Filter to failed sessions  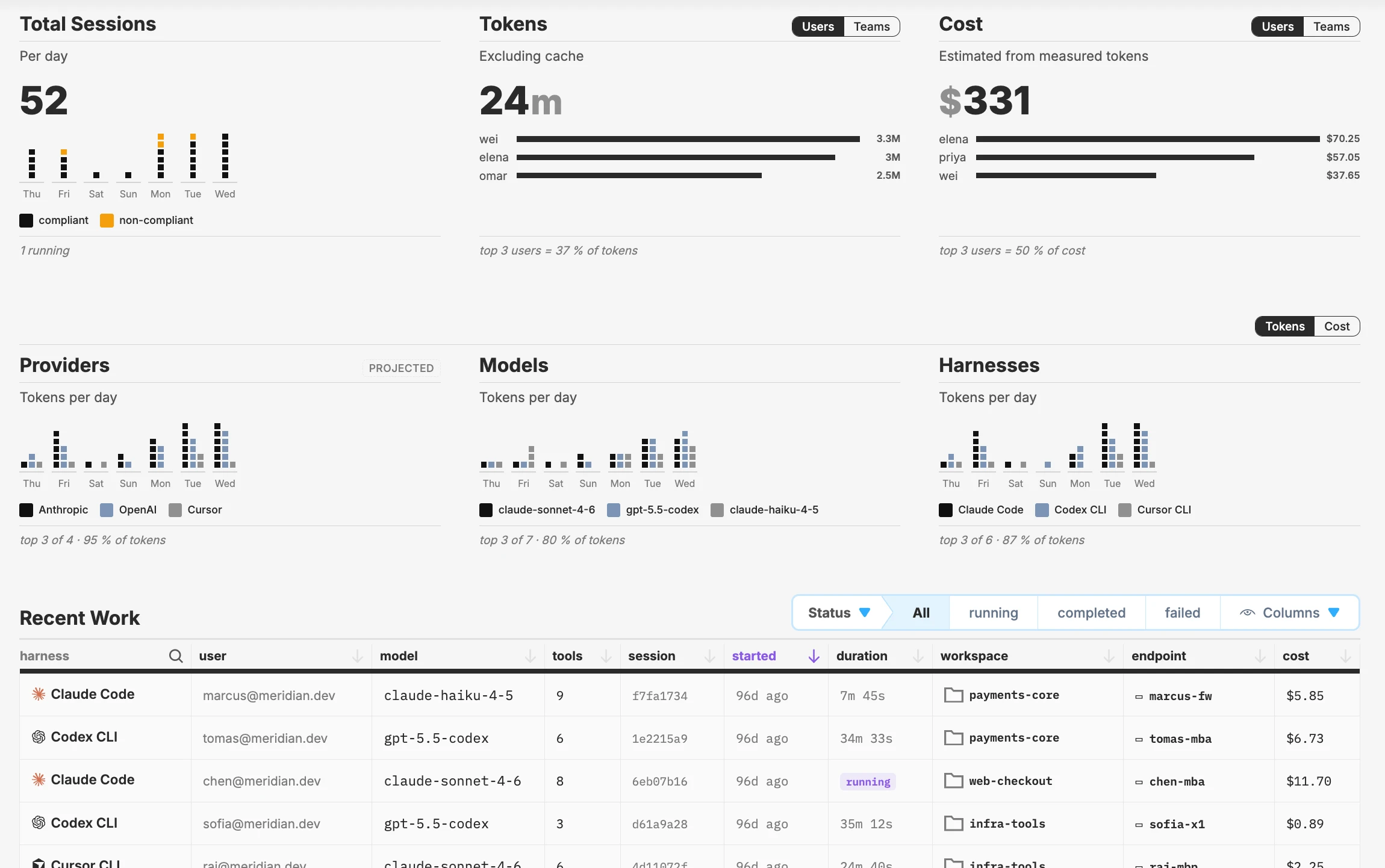1182,613
